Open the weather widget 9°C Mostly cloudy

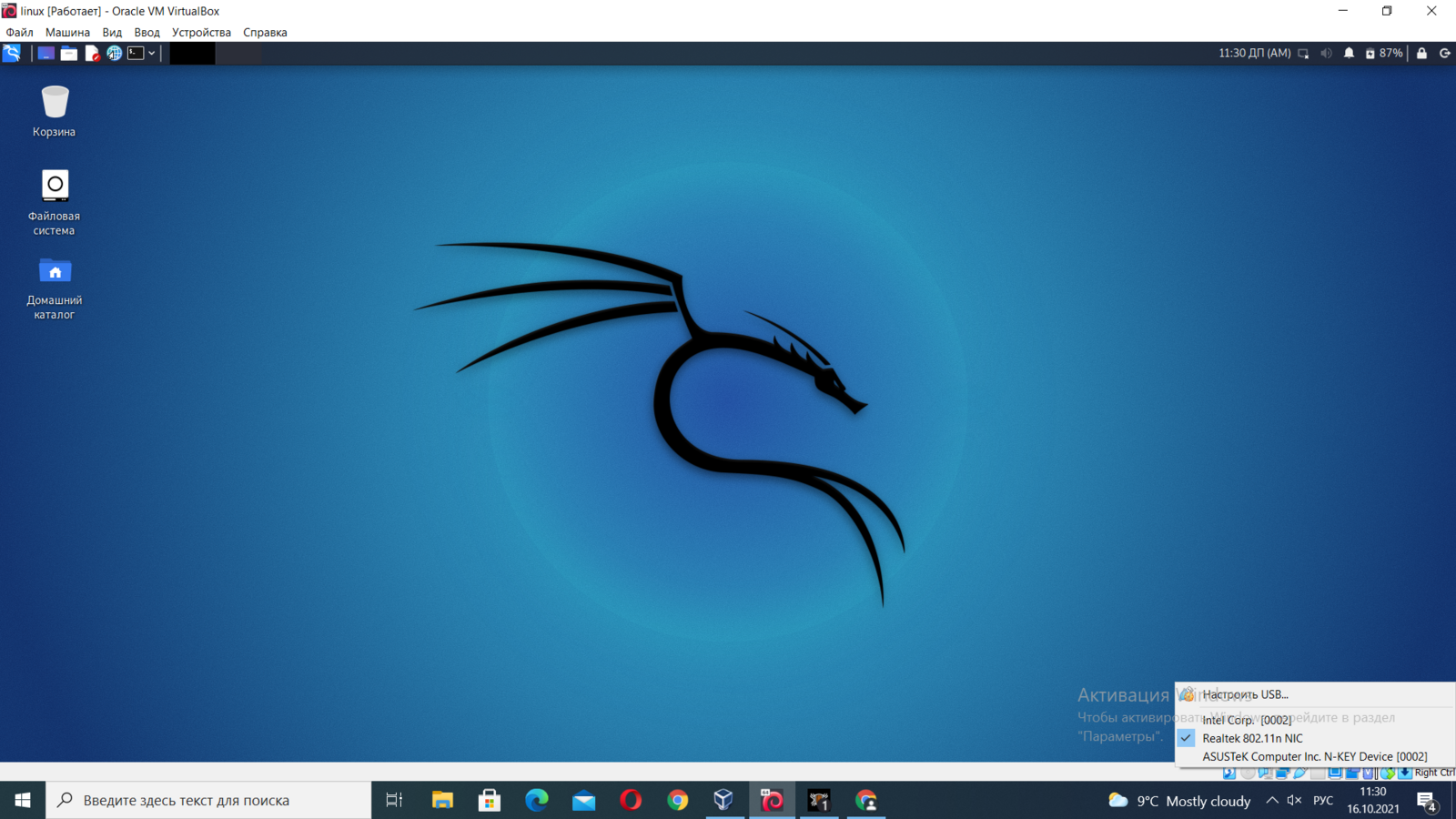[x=1179, y=801]
